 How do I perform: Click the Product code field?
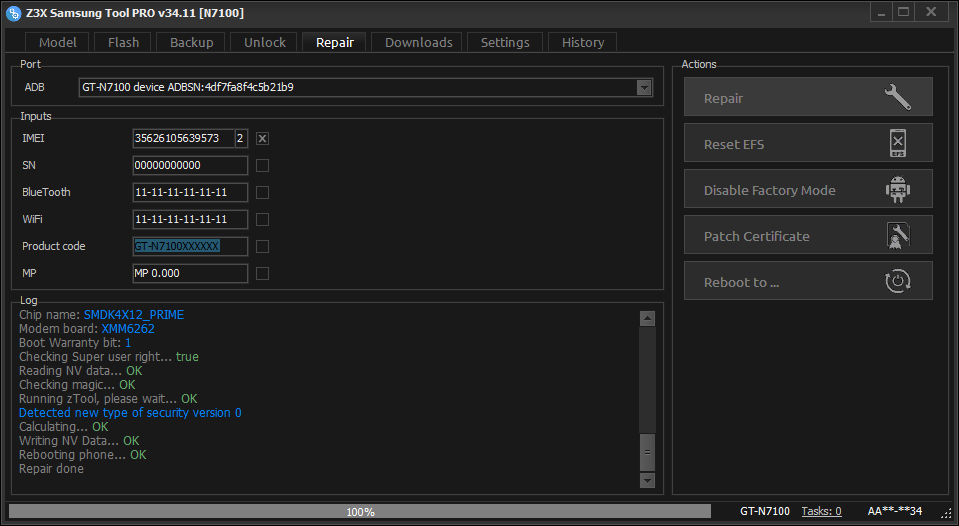tap(190, 246)
